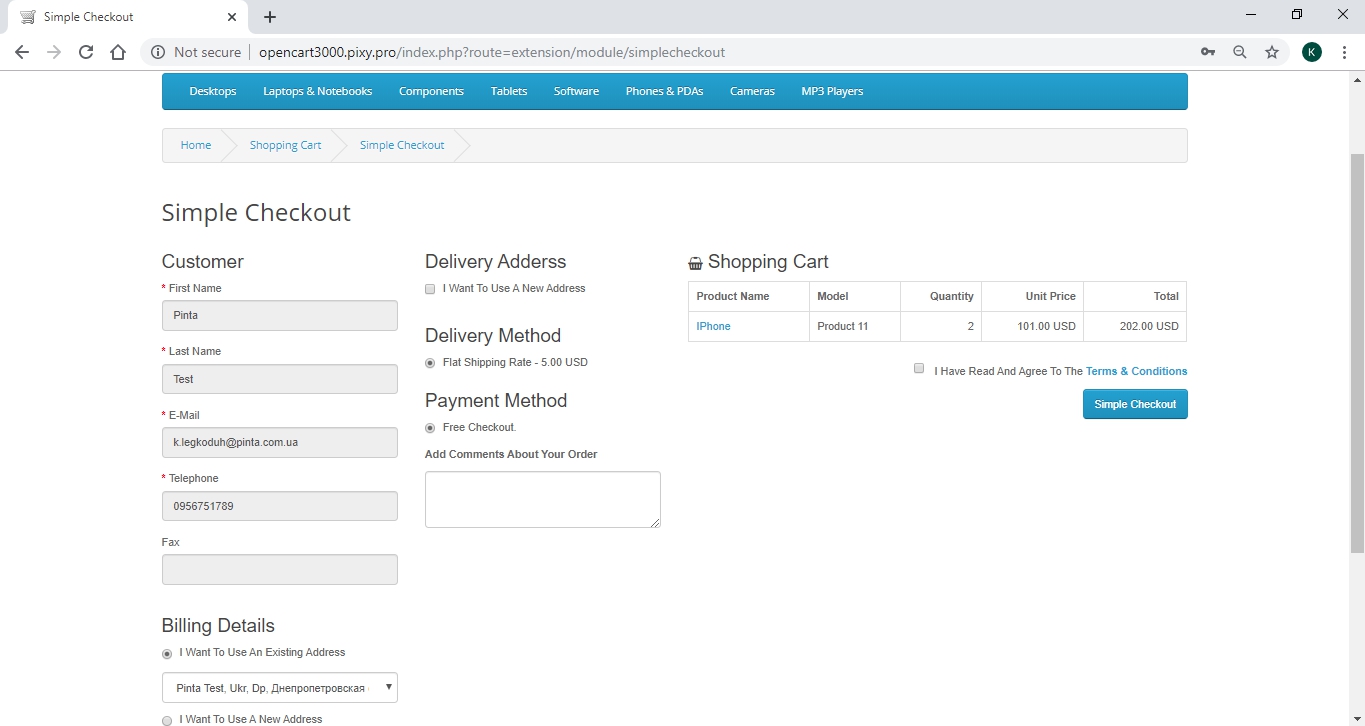The image size is (1365, 726).
Task: Click the zoom magnifier icon in address bar
Action: (1240, 52)
